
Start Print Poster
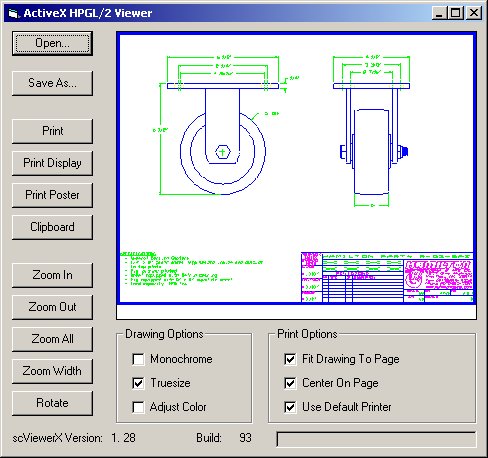[52, 195]
